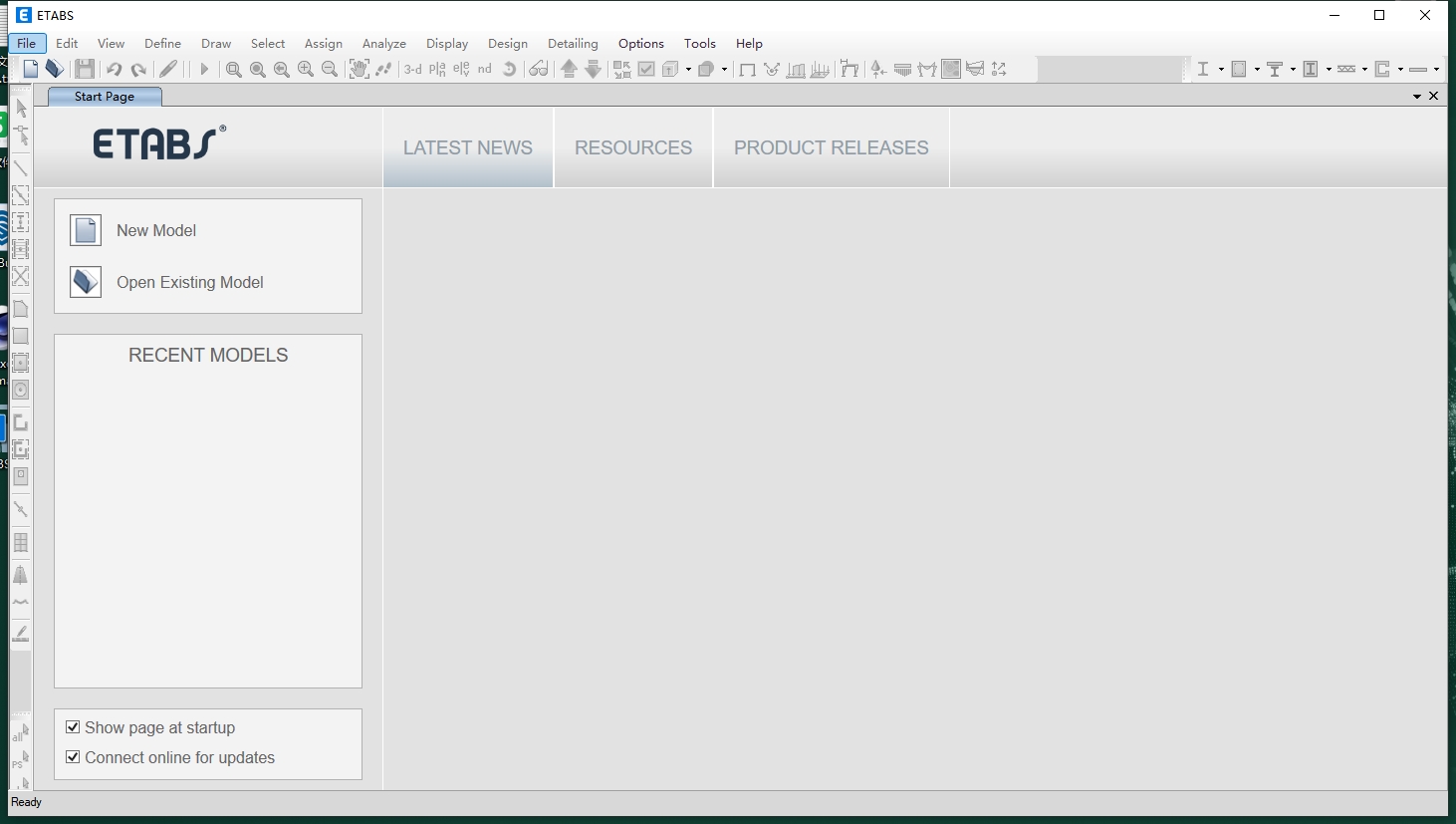Close the Start Page tab with the X
Viewport: 1456px width, 824px height.
pyautogui.click(x=1434, y=97)
